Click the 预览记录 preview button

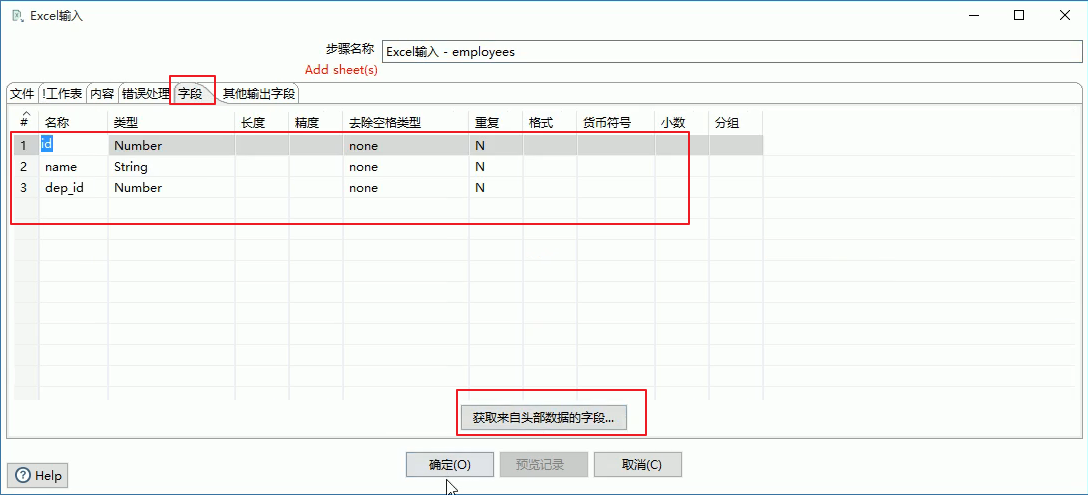click(544, 465)
